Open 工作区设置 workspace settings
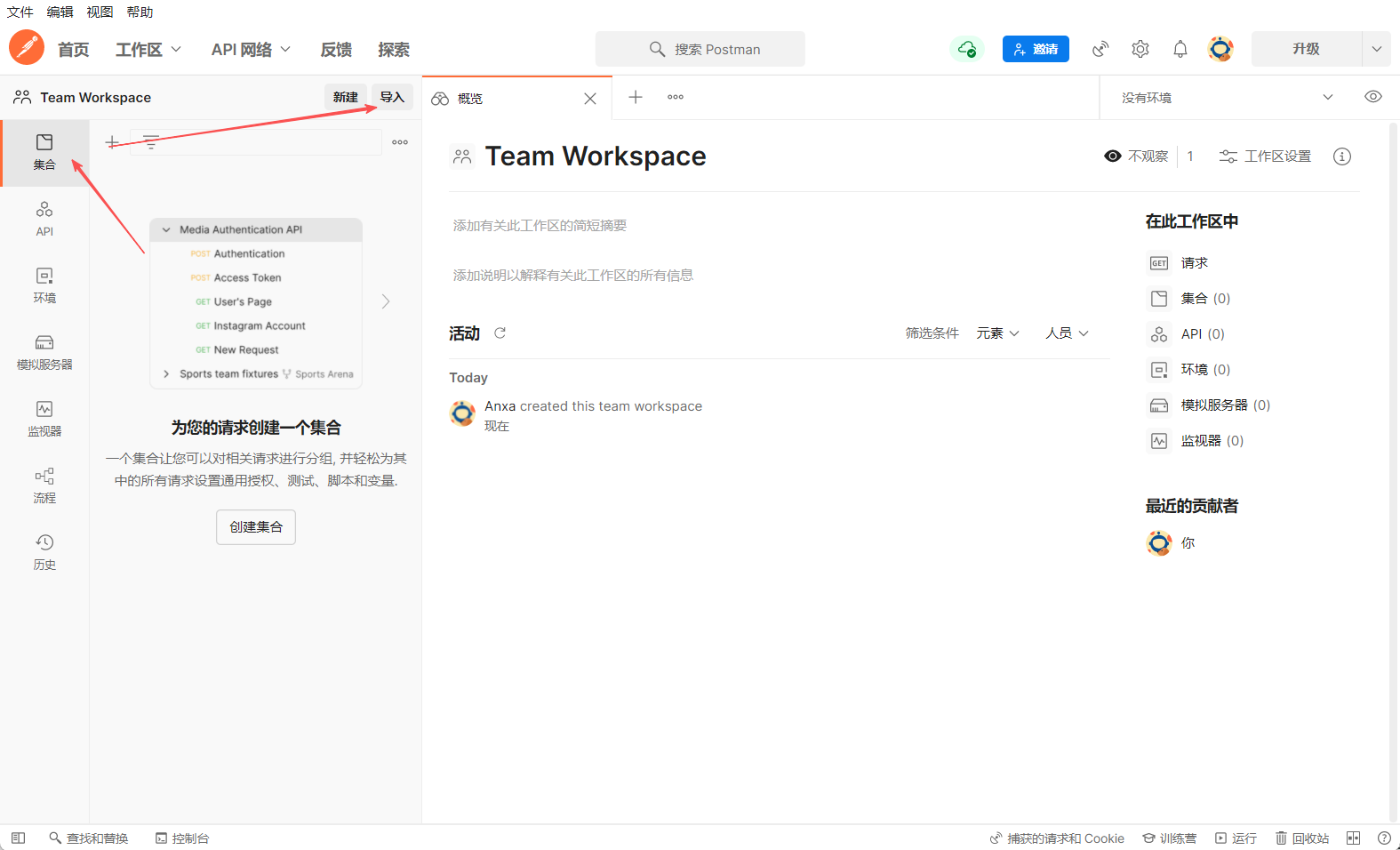Image resolution: width=1400 pixels, height=850 pixels. click(x=1265, y=156)
